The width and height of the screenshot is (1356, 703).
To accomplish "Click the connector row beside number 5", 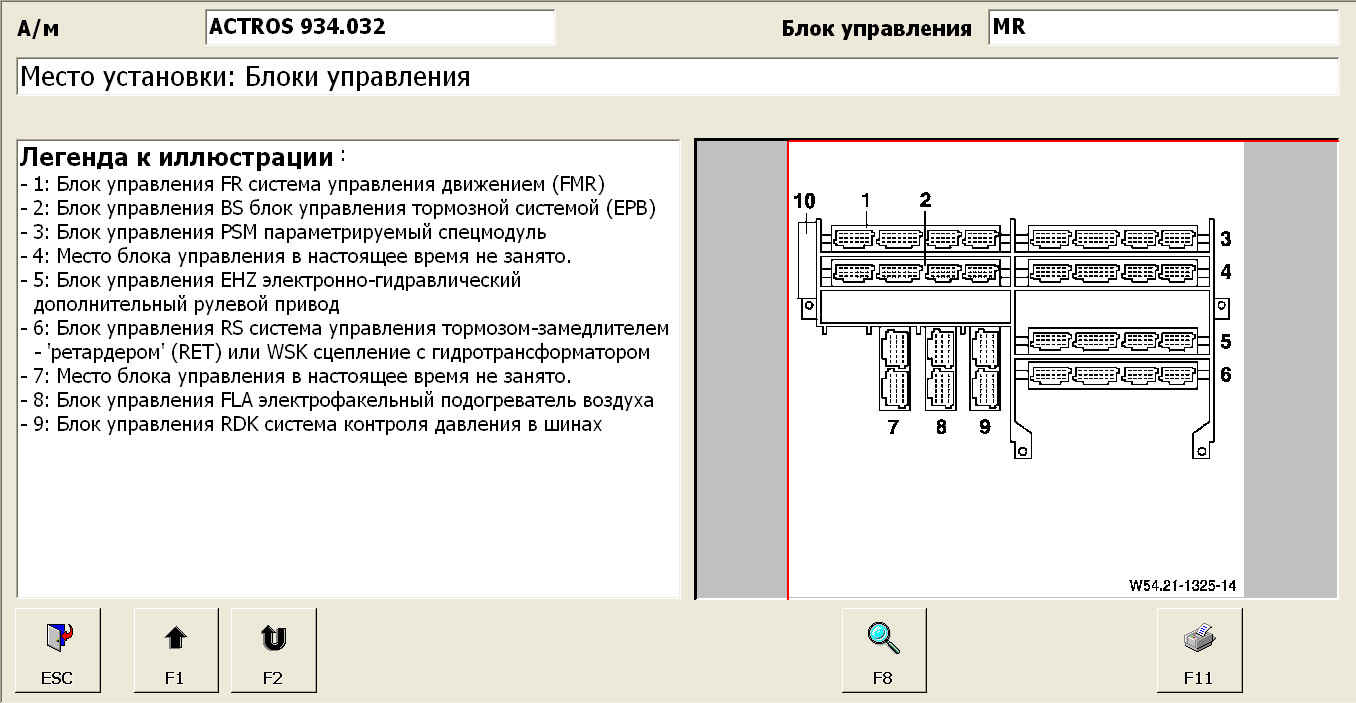I will click(1112, 341).
